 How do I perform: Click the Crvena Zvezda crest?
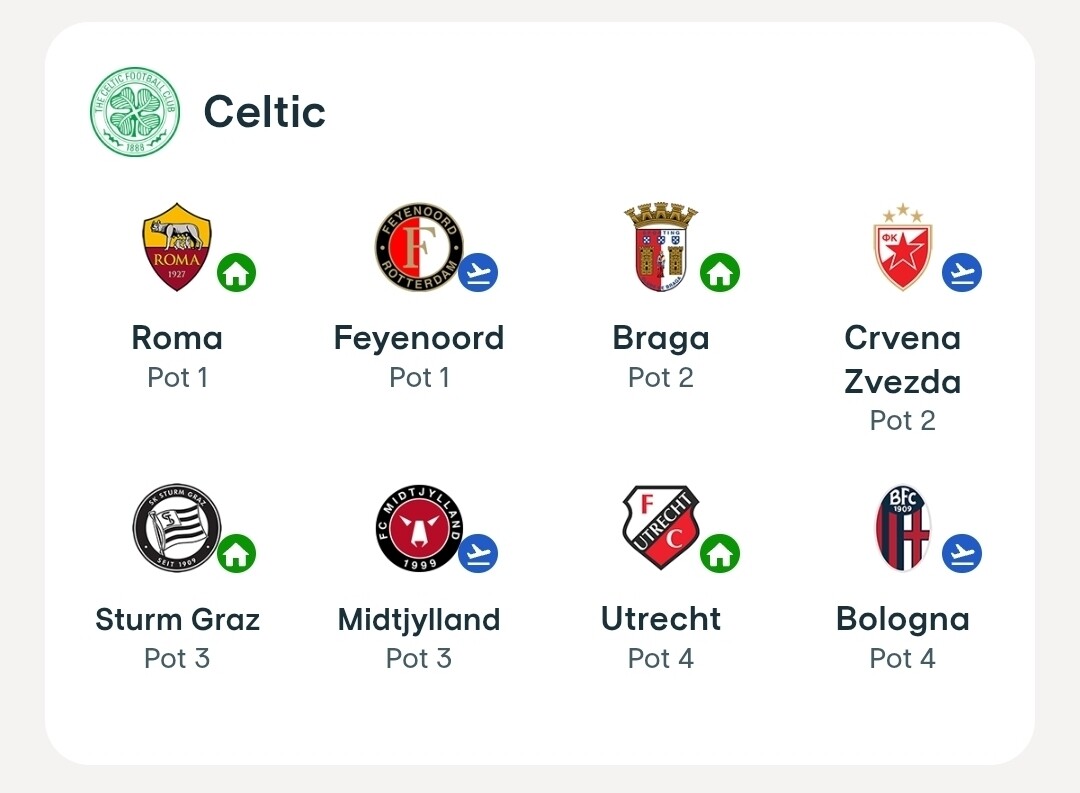(x=902, y=247)
